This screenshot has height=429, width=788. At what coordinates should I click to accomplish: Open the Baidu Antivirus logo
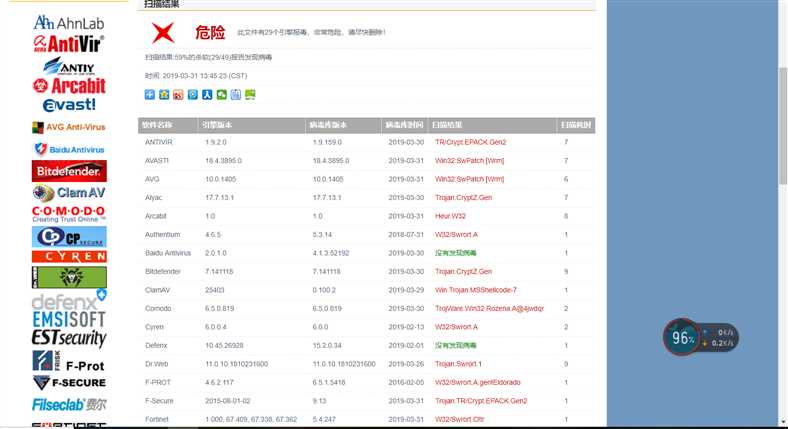[x=69, y=149]
